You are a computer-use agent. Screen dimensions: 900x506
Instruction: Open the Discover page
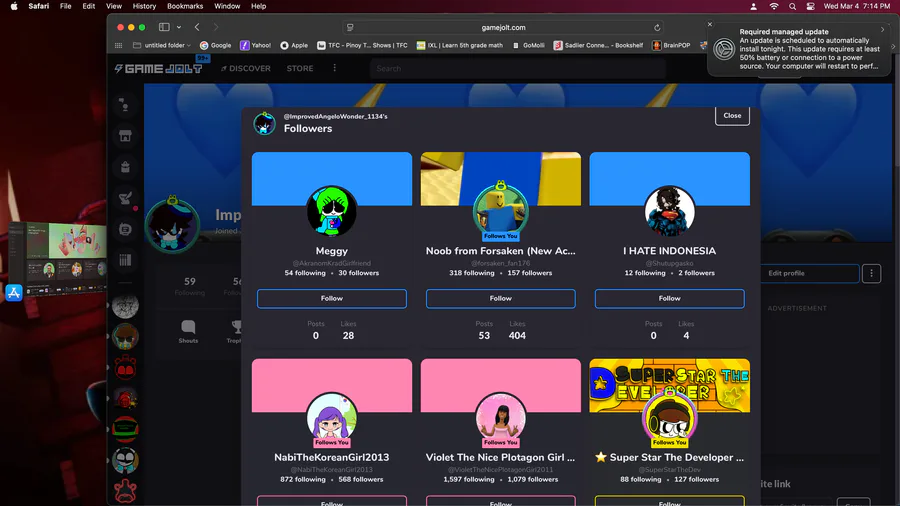[246, 68]
